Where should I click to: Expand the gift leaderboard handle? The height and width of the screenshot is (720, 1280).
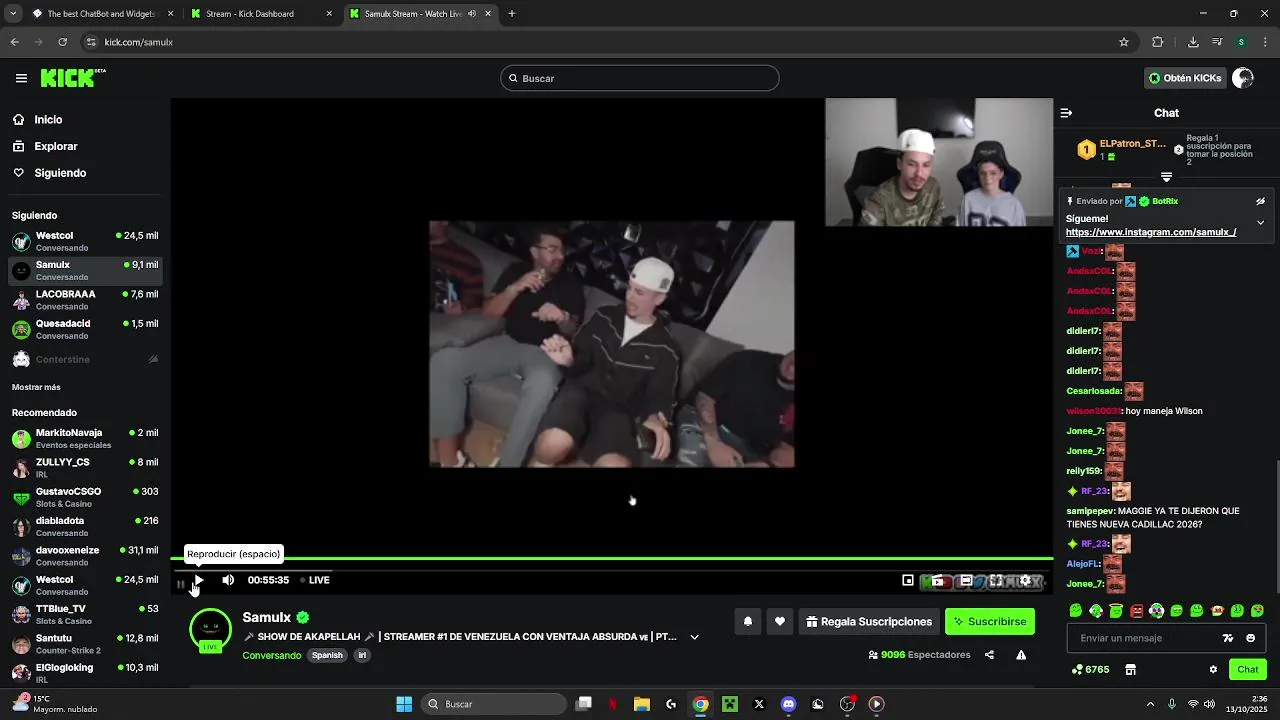tap(1166, 177)
